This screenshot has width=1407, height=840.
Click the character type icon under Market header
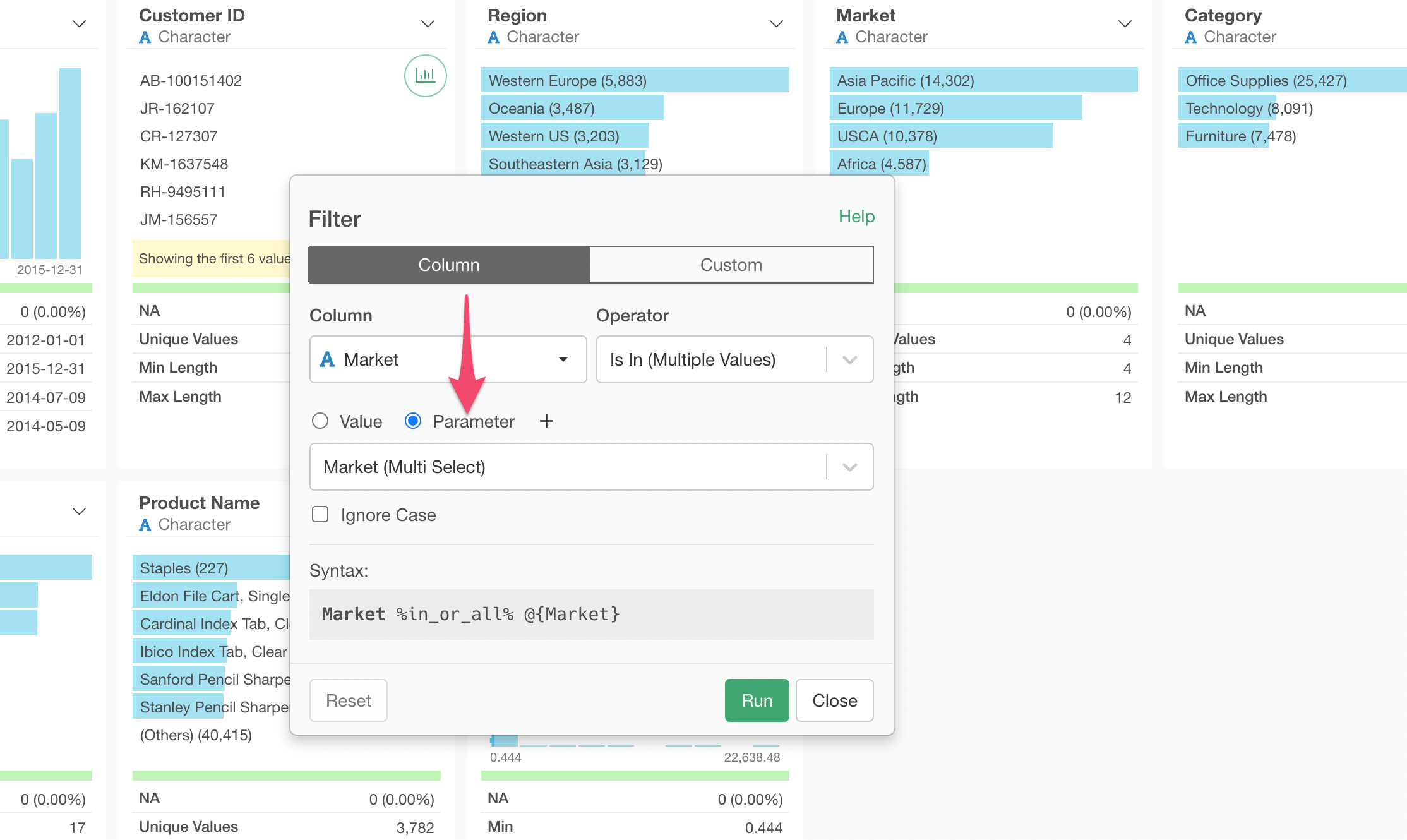pyautogui.click(x=842, y=37)
